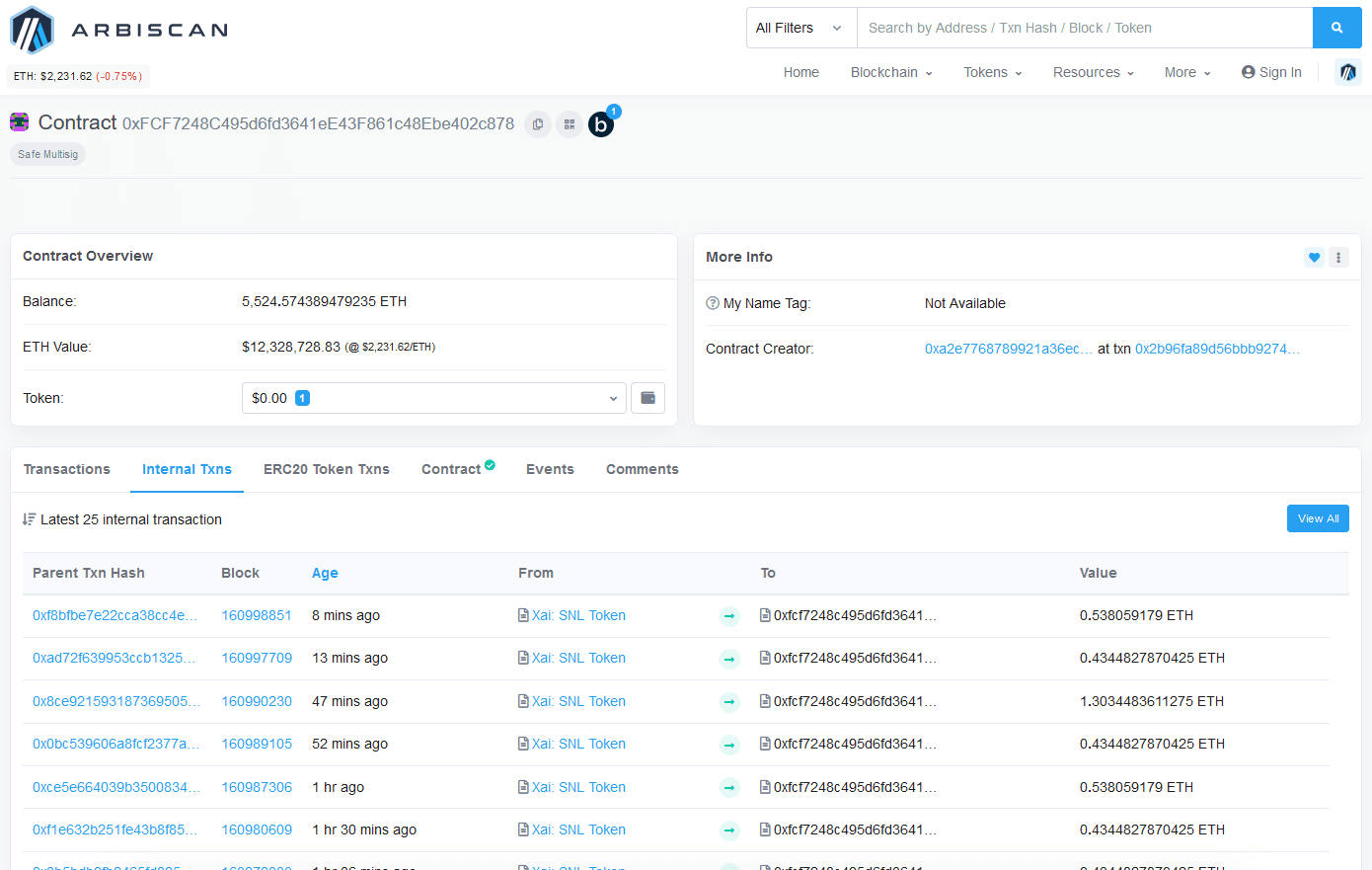This screenshot has height=870, width=1372.
Task: Open the Blockscan chat 'b' icon
Action: (x=601, y=124)
